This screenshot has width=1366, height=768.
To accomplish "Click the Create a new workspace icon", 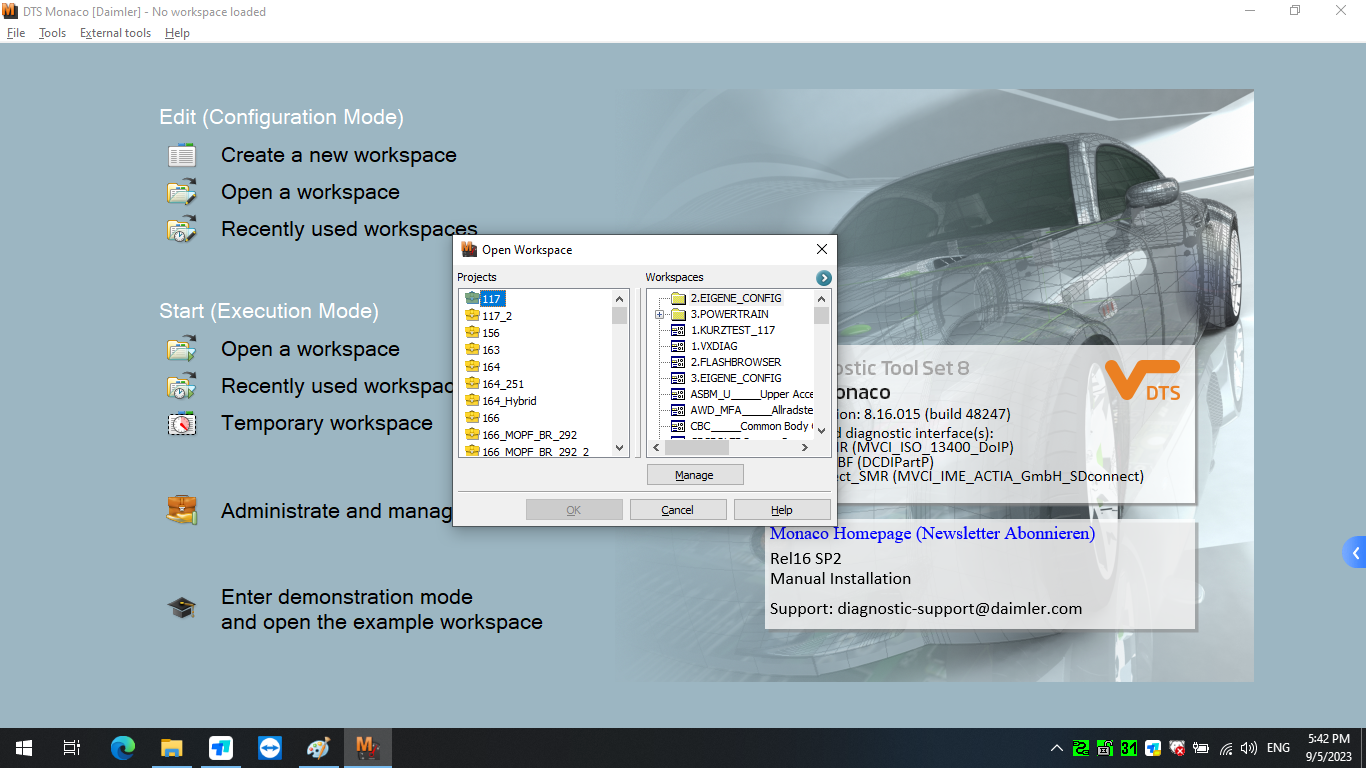I will tap(181, 155).
